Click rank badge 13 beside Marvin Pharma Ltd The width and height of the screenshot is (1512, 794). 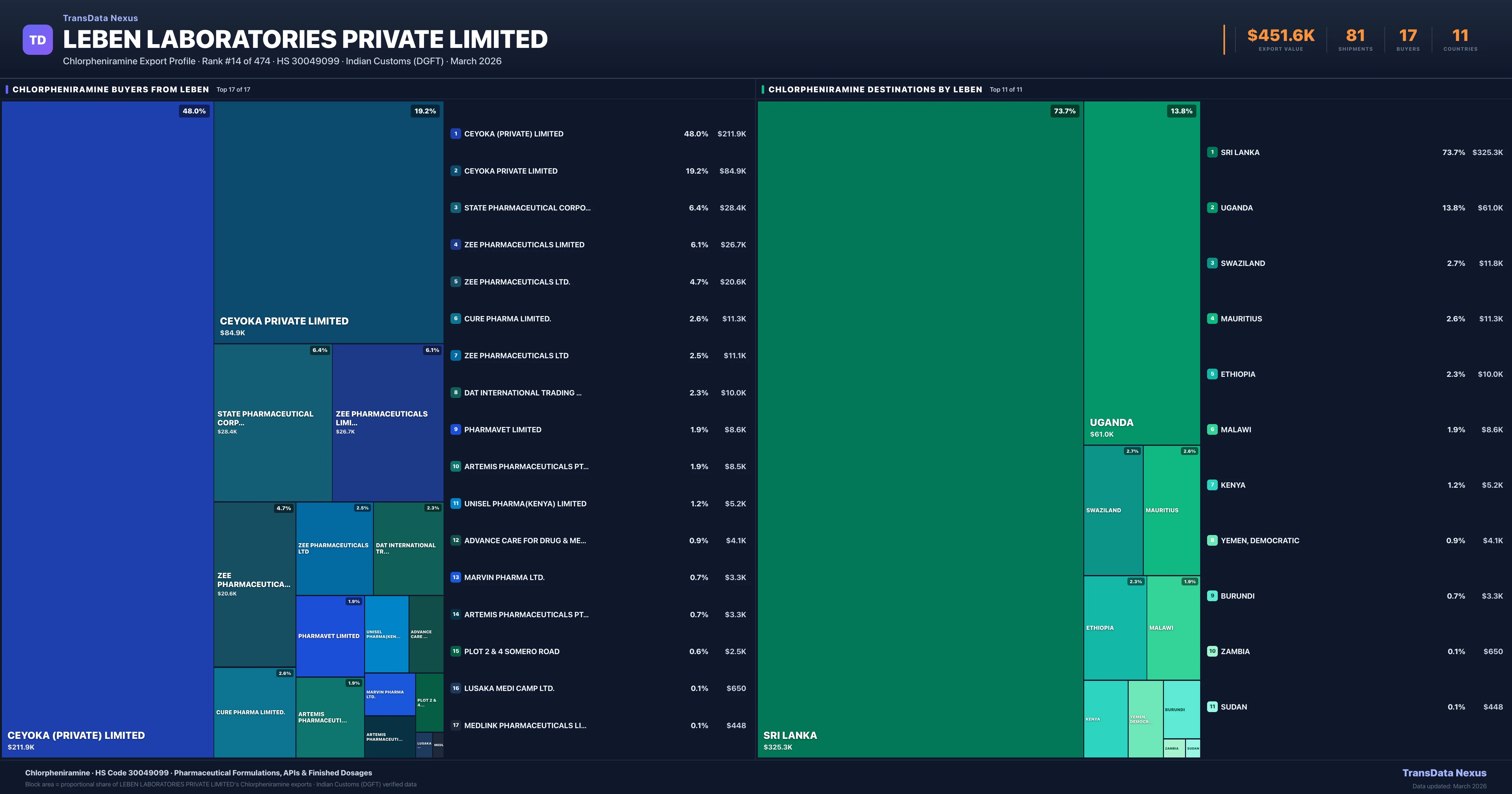(455, 577)
